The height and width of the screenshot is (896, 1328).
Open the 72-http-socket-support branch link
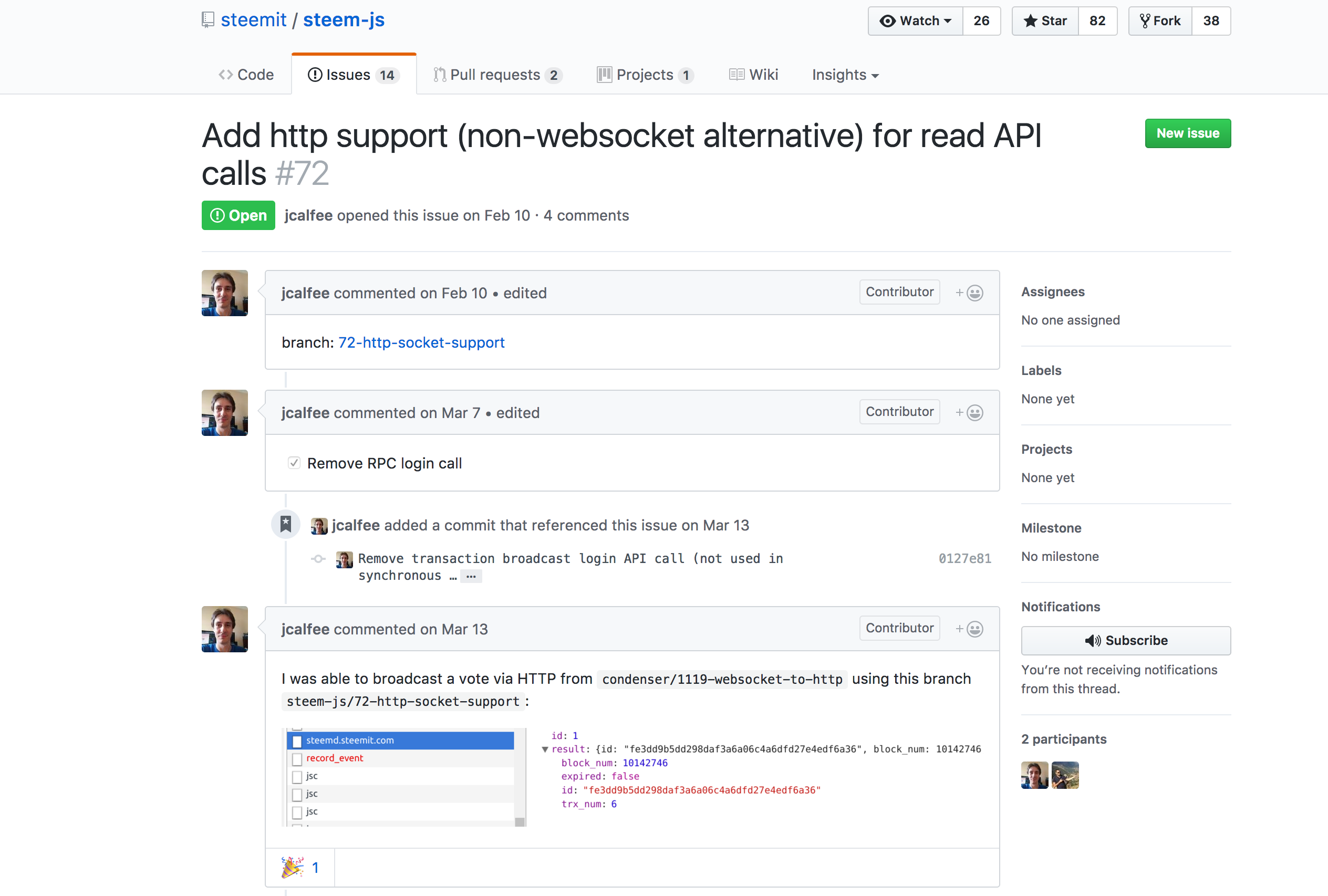[x=422, y=342]
